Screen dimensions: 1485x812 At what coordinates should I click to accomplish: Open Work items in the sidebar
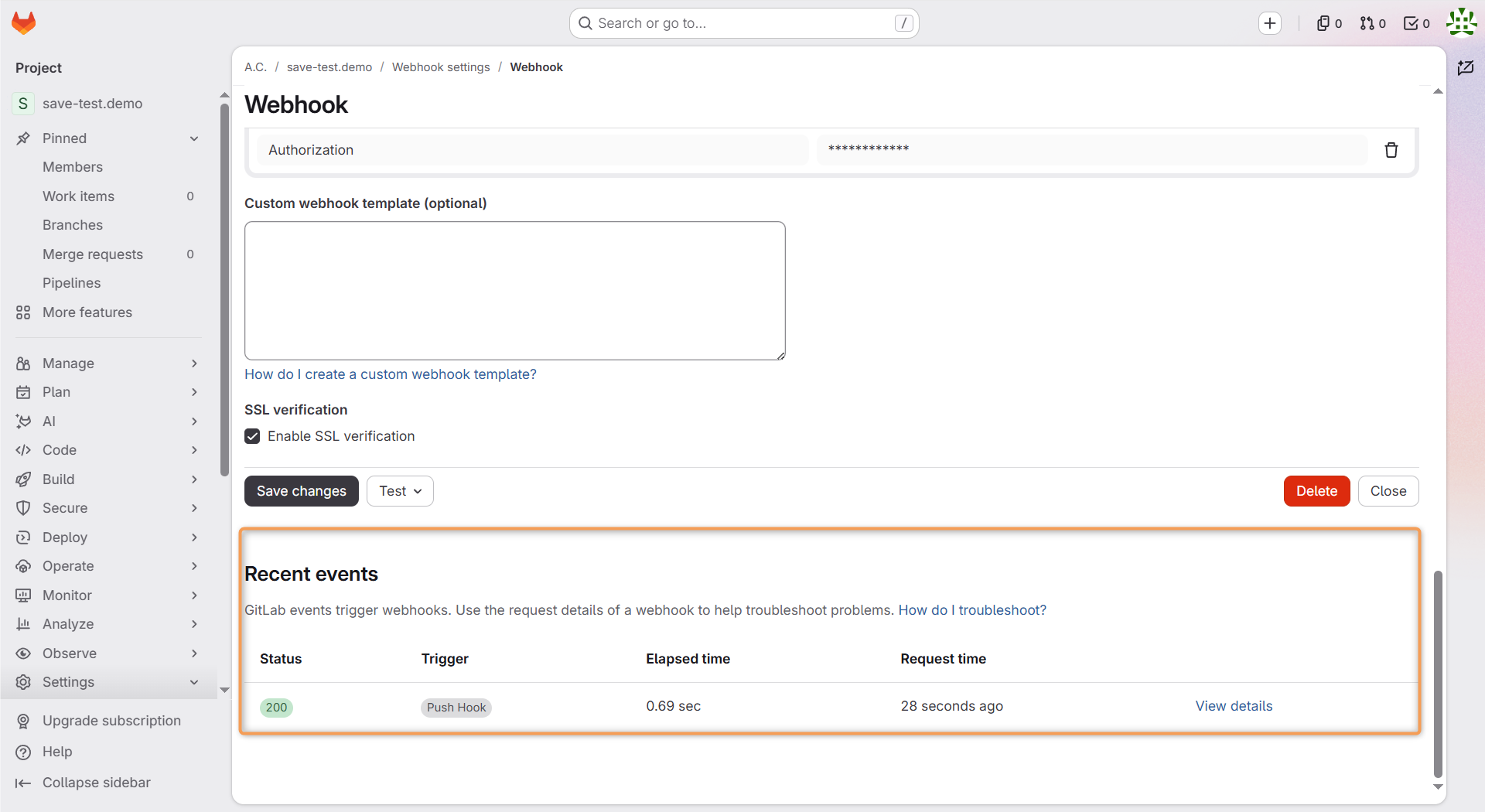[78, 196]
